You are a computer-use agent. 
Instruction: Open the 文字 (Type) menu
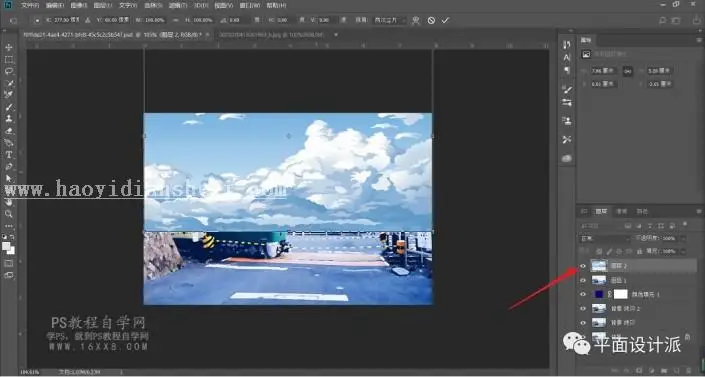128,5
